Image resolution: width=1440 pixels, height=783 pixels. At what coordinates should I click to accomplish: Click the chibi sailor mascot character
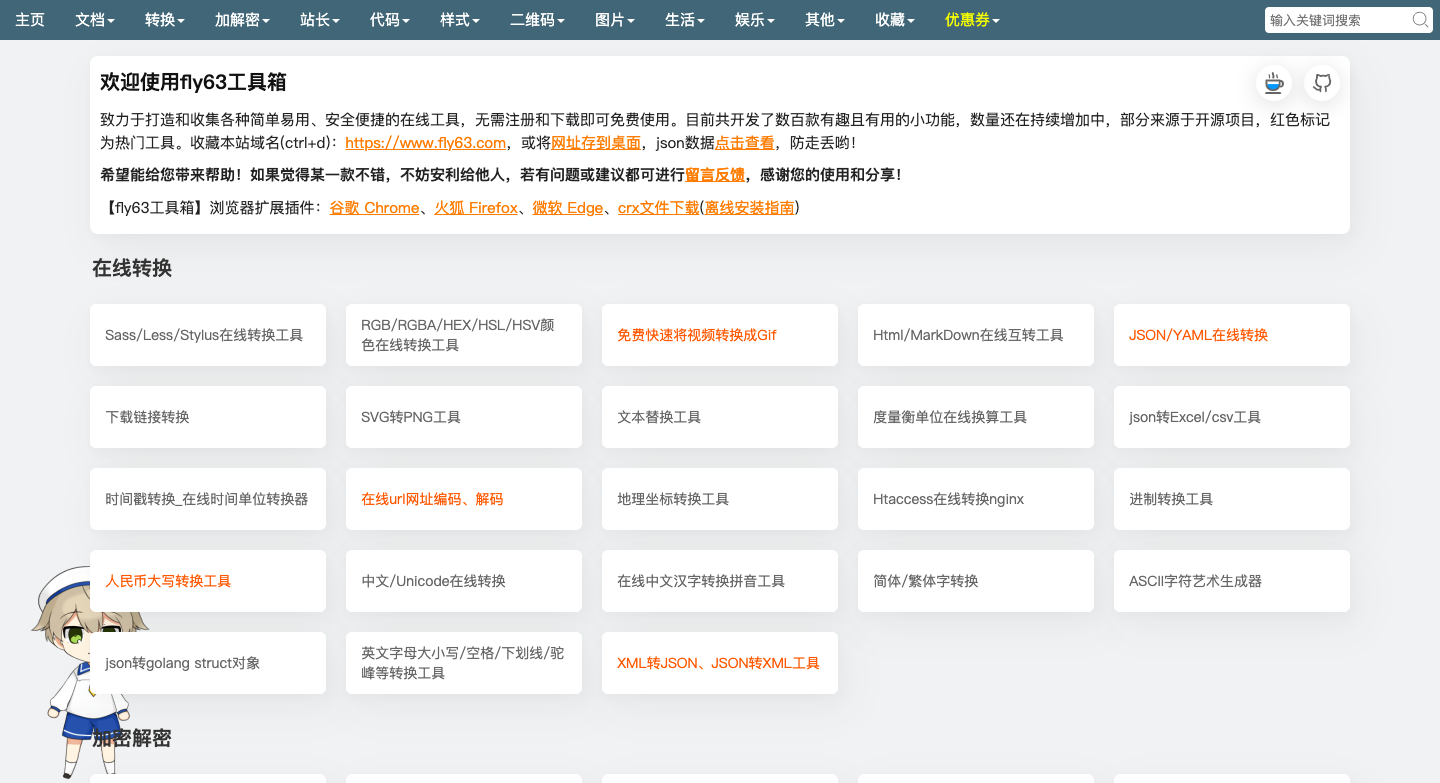click(x=75, y=700)
